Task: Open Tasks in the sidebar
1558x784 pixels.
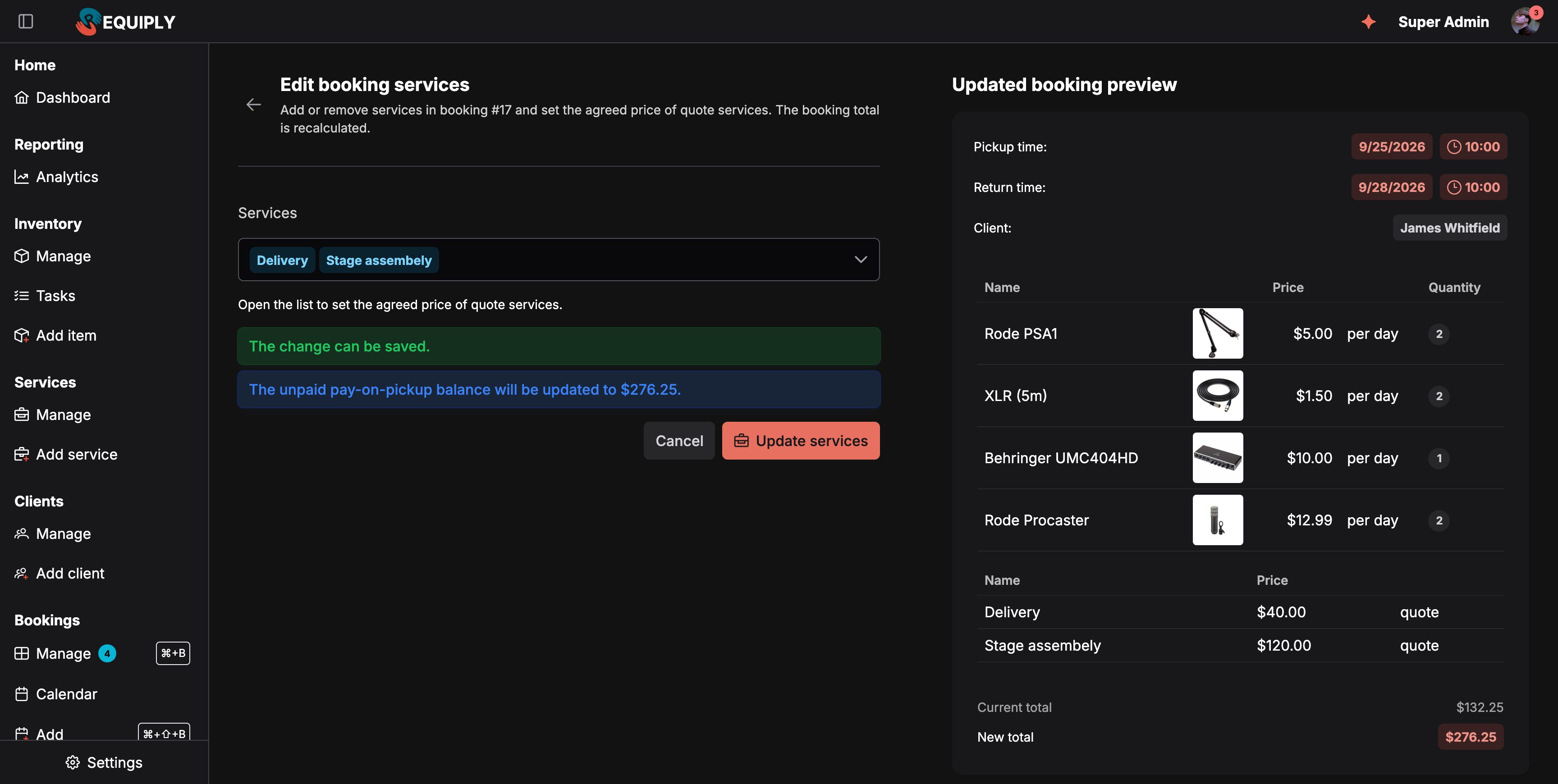Action: pos(45,296)
